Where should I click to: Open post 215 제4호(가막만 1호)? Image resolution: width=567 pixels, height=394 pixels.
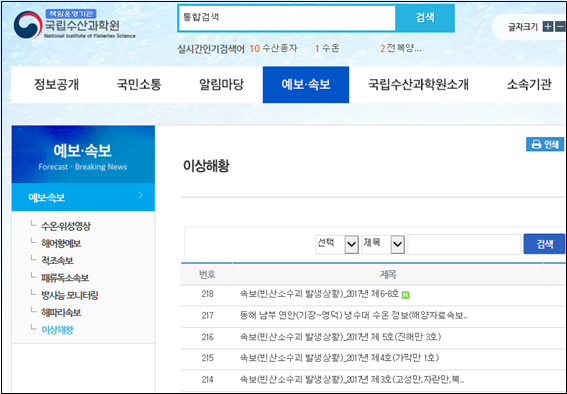pos(339,358)
